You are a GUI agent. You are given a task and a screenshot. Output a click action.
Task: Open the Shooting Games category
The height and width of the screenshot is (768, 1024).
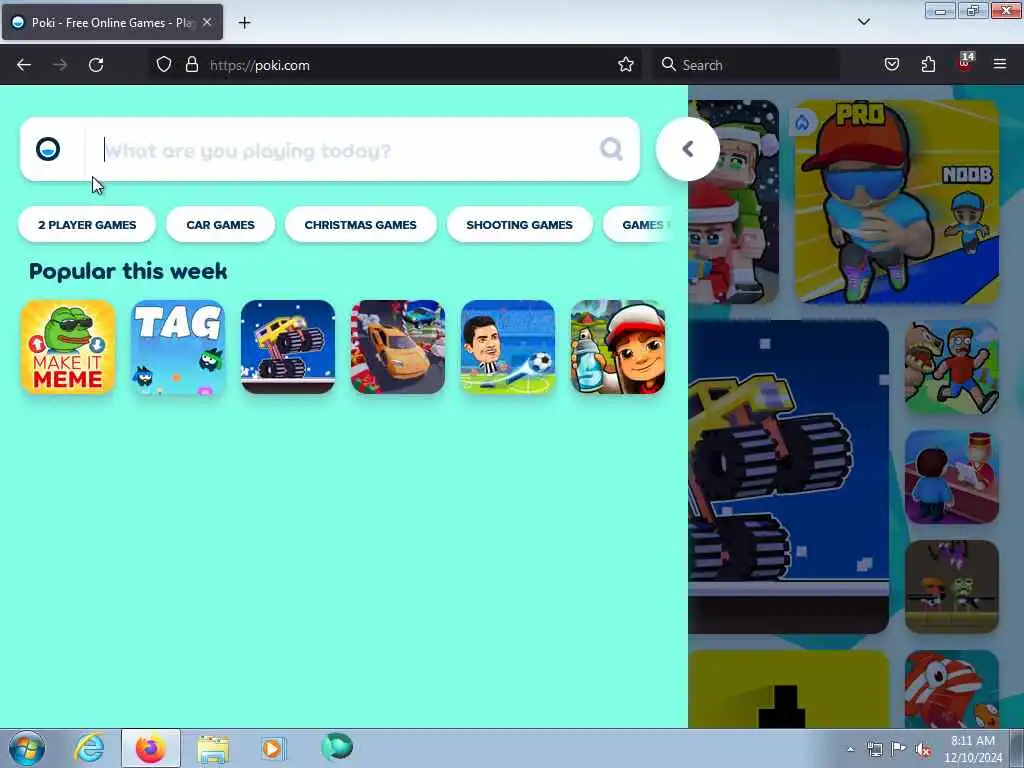pyautogui.click(x=520, y=225)
